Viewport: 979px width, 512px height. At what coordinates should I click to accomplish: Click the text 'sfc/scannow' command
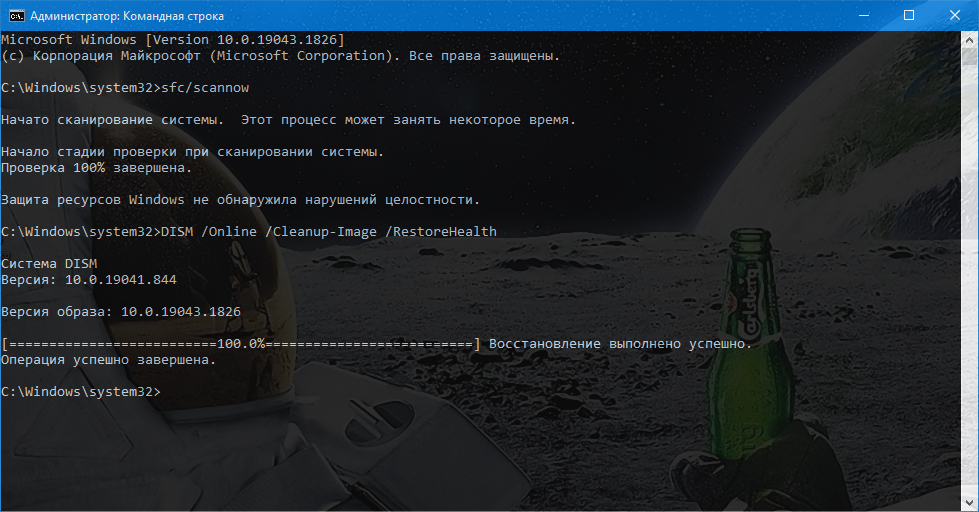[x=205, y=88]
